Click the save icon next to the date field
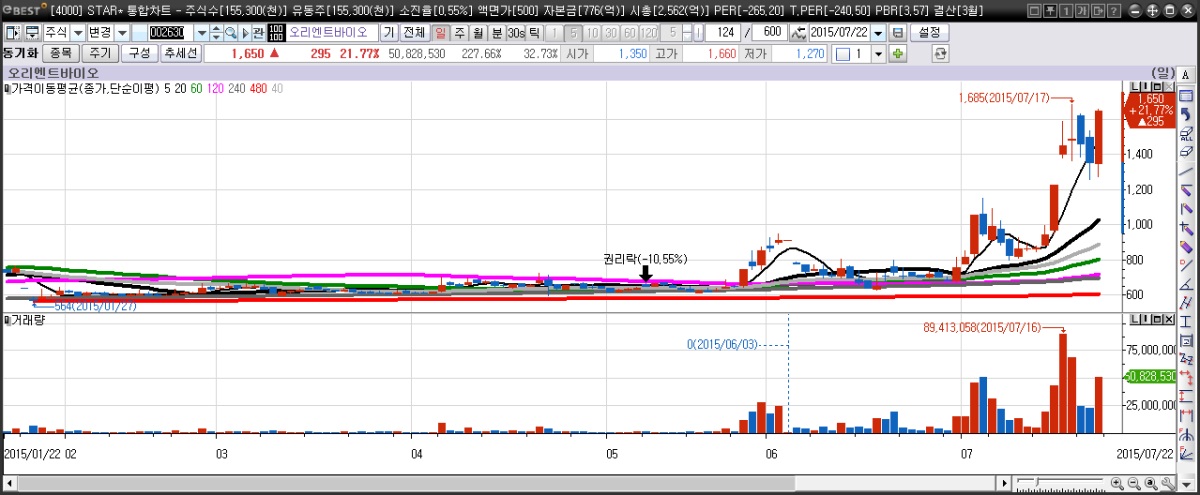Viewport: 1200px width, 495px height. 897,33
